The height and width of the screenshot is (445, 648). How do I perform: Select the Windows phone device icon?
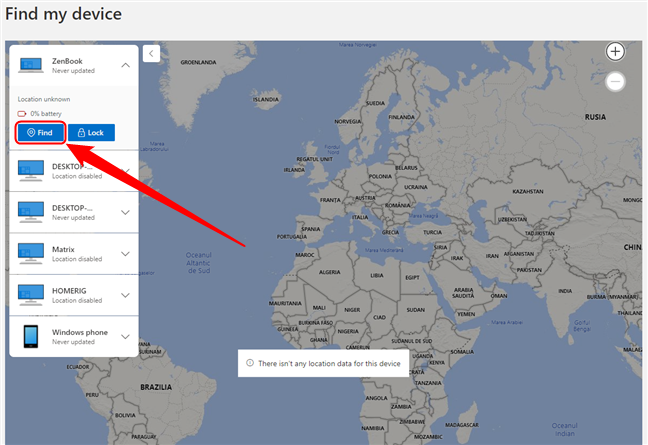pyautogui.click(x=31, y=336)
